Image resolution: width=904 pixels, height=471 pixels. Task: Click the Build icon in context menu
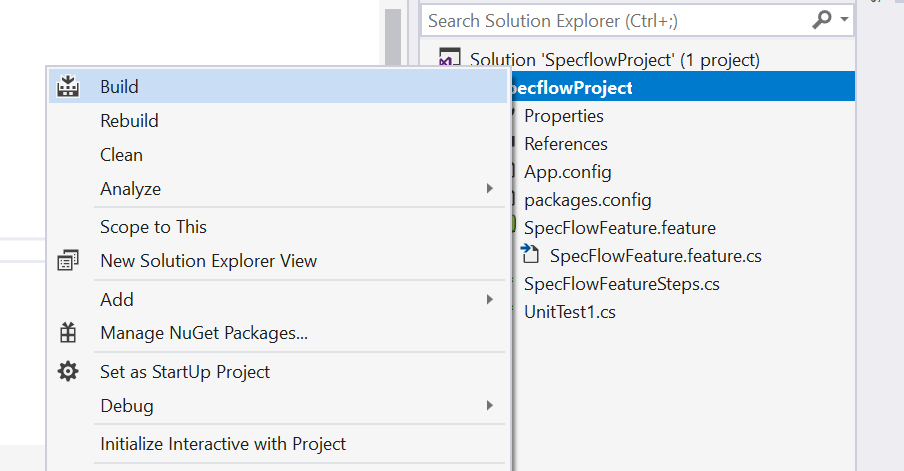coord(68,87)
